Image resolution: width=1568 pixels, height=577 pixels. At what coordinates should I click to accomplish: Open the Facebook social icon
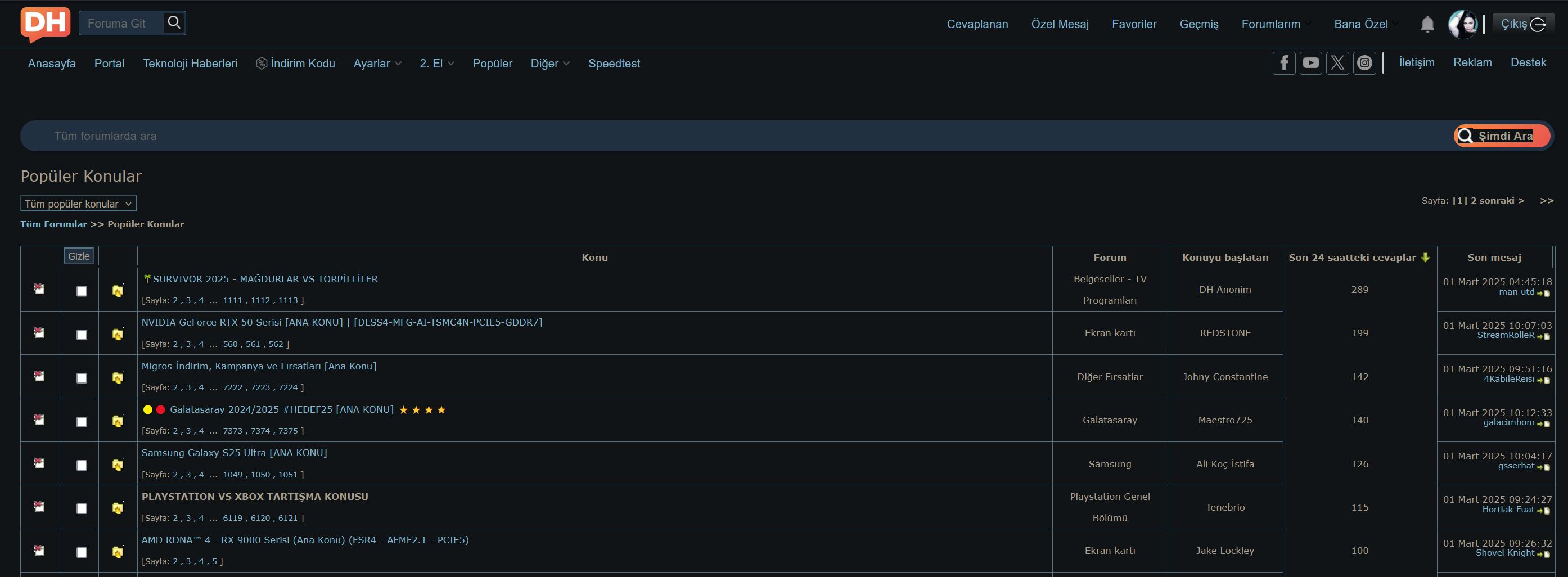point(1284,62)
